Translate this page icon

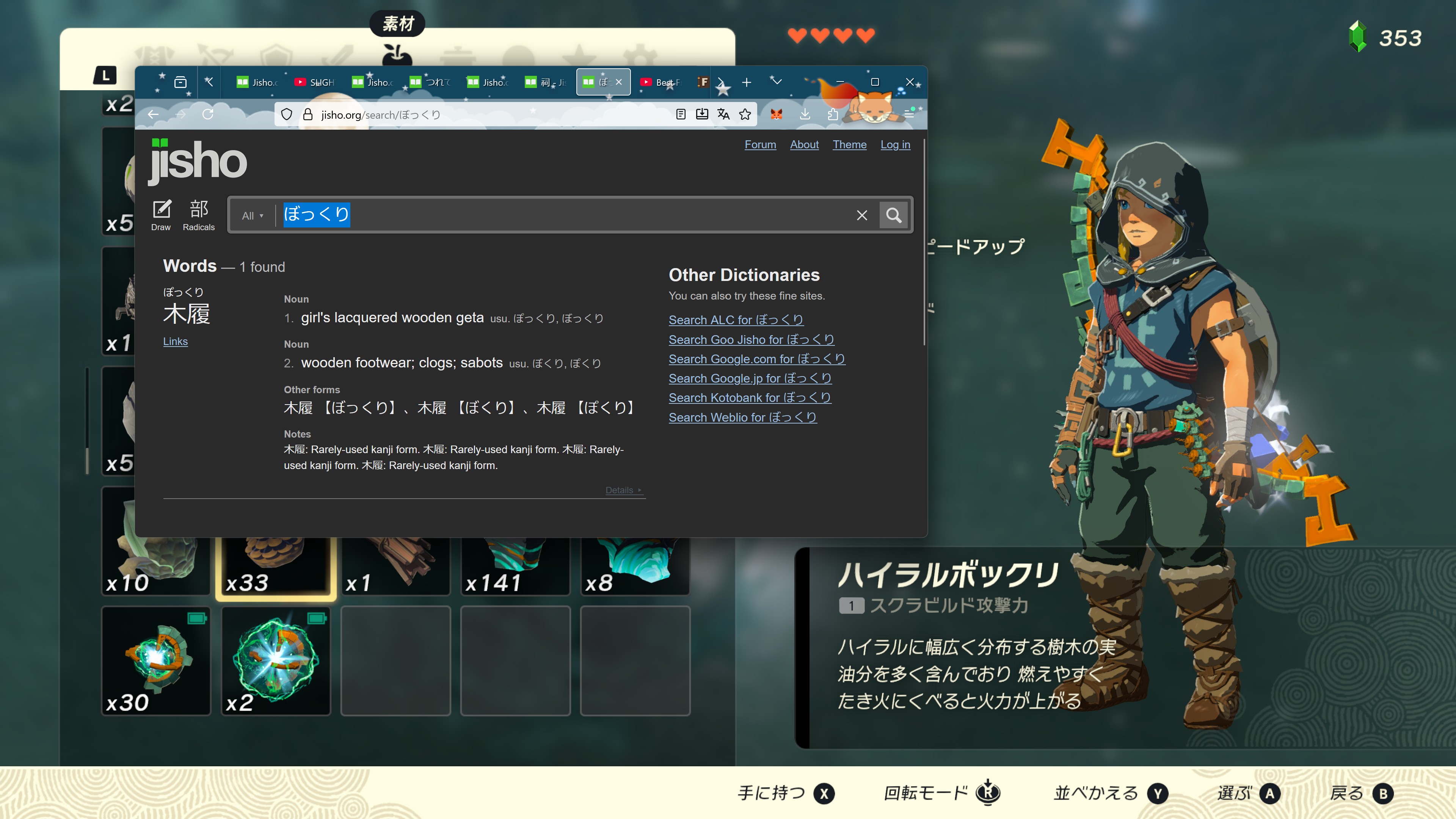pyautogui.click(x=723, y=115)
